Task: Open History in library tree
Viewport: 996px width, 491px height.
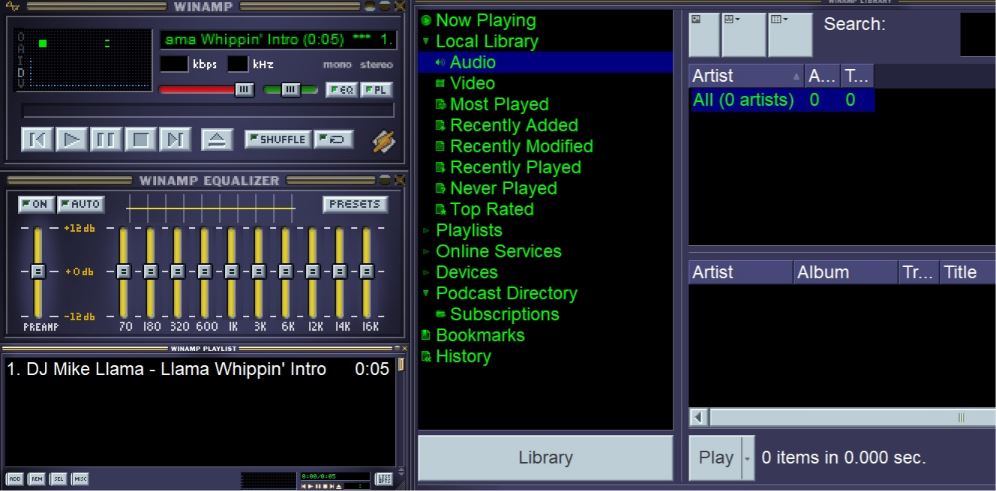Action: [x=463, y=356]
